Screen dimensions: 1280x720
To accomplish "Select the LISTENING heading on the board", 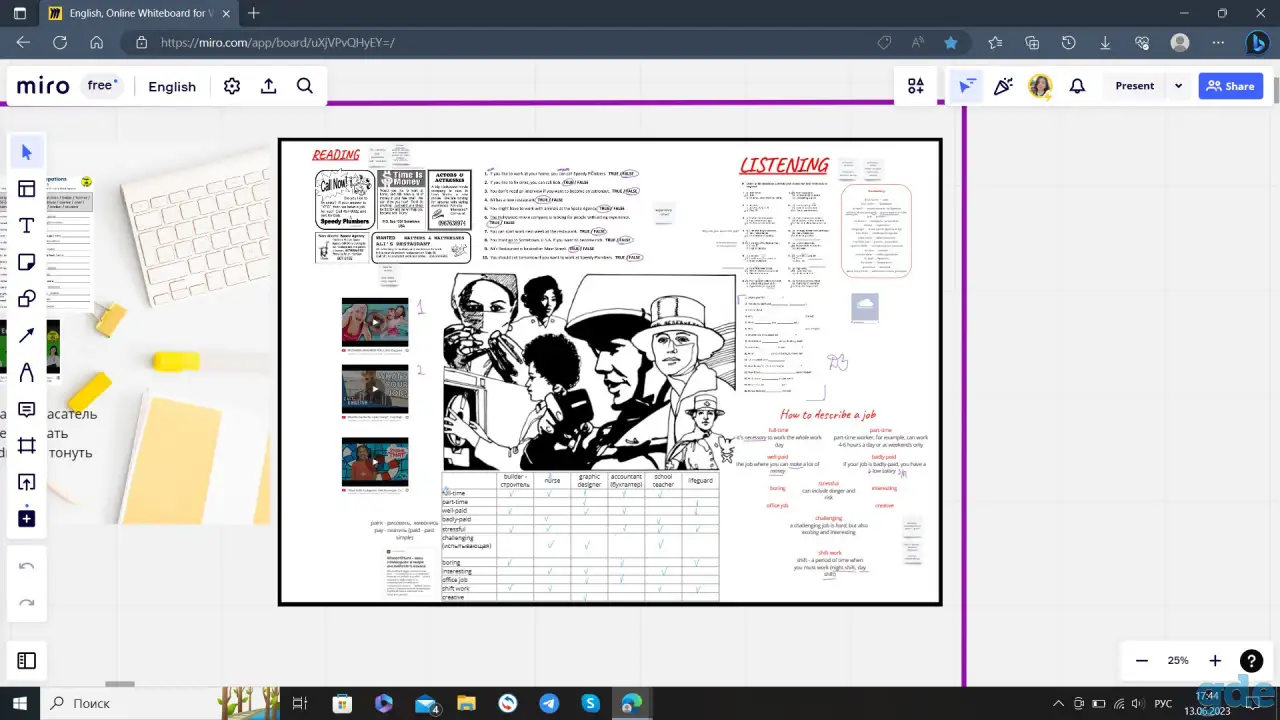I will pos(784,165).
